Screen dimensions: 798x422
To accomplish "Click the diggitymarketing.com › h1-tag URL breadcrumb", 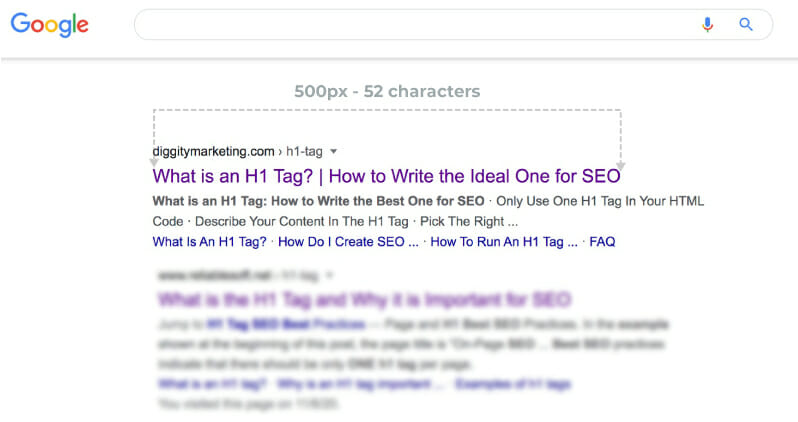I will (x=237, y=152).
